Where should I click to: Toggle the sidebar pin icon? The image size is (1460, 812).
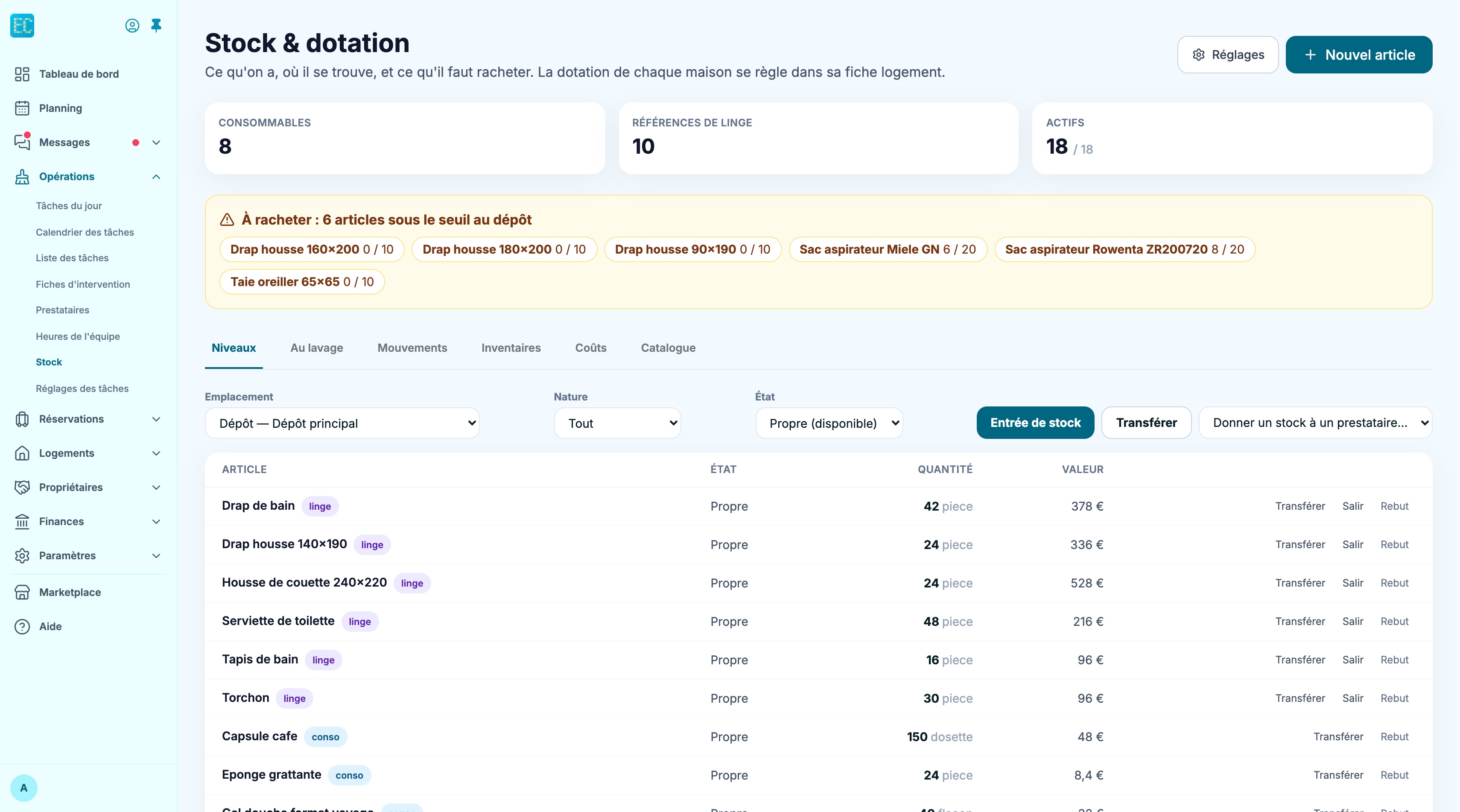(x=156, y=26)
